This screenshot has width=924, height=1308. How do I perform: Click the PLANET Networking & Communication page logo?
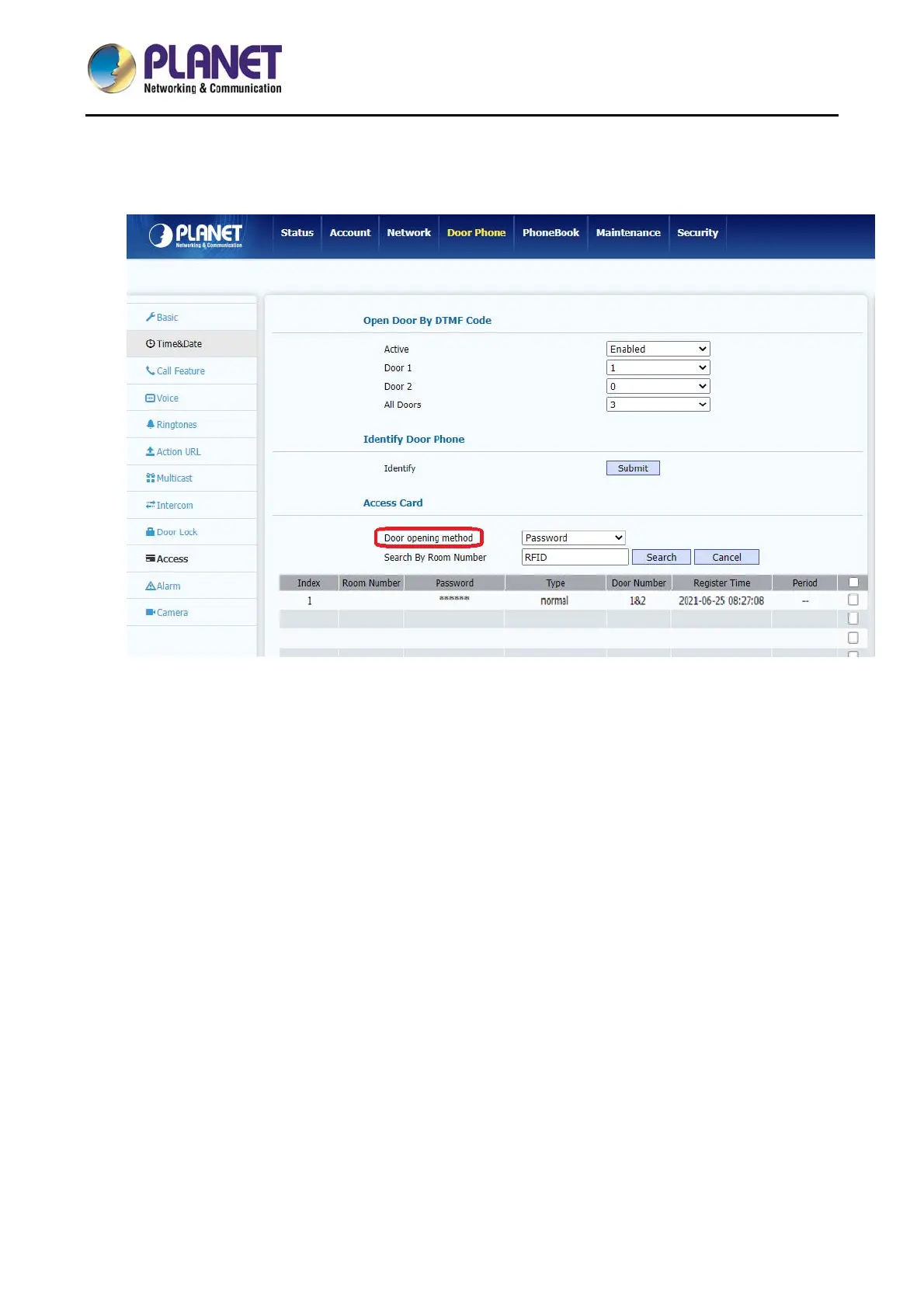[x=185, y=68]
